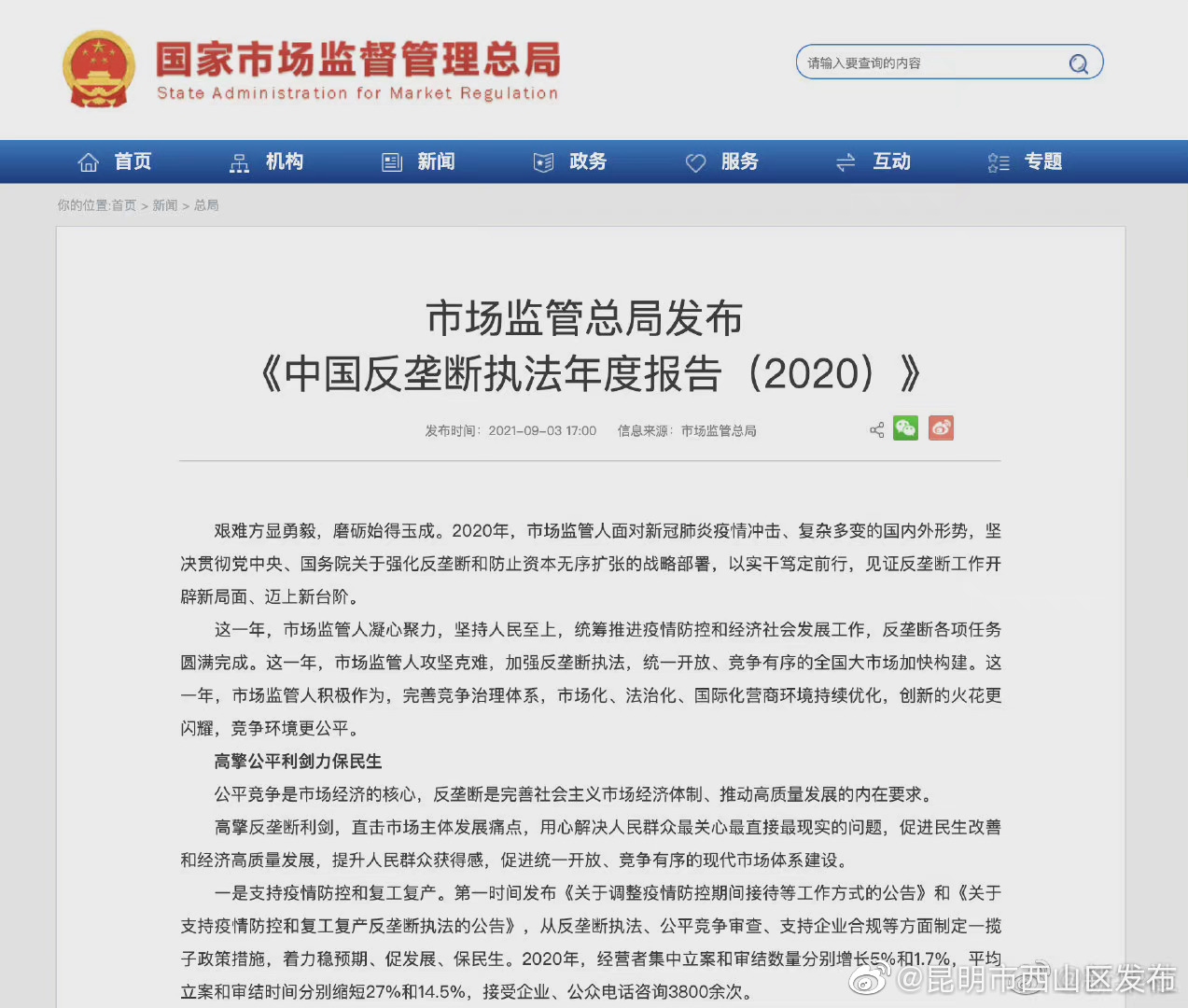Click the search magnifier icon
The image size is (1188, 1008).
tap(1079, 63)
